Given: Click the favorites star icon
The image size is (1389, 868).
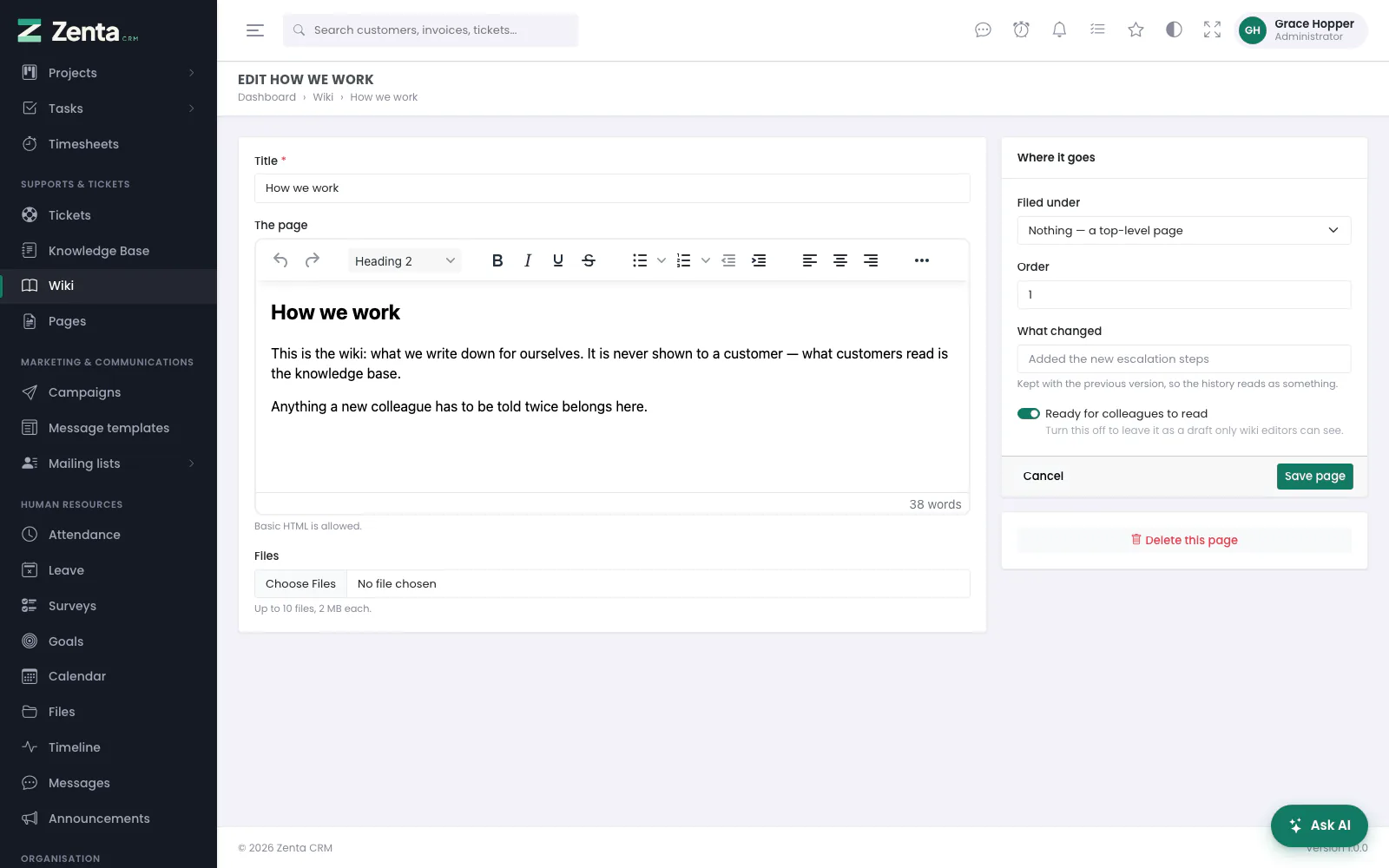Looking at the screenshot, I should click(1136, 30).
